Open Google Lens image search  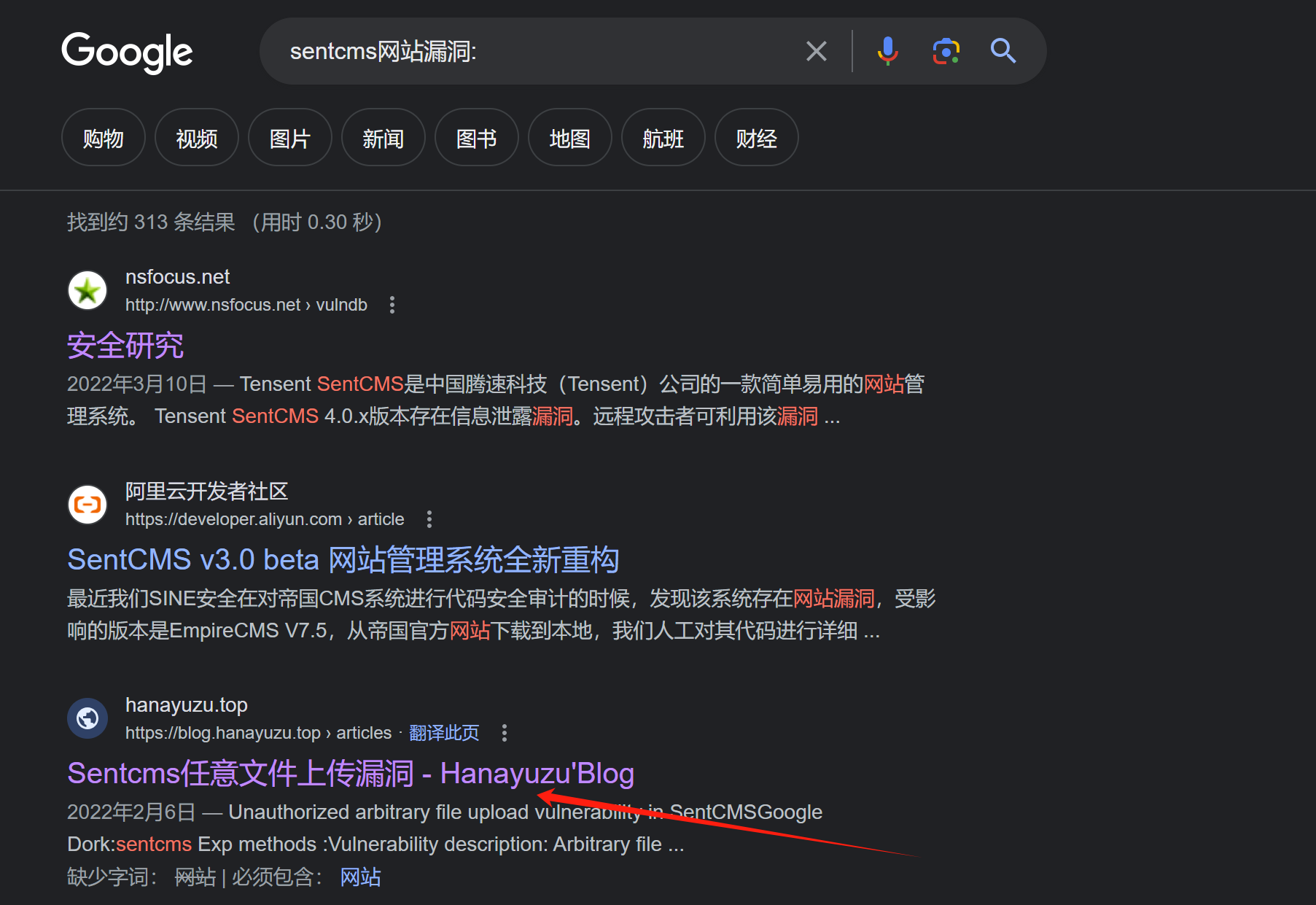pos(946,51)
